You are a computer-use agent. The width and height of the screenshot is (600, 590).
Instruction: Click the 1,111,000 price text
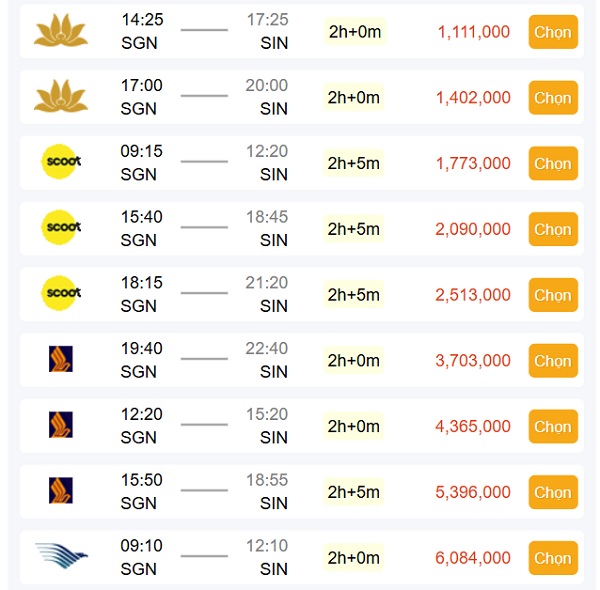tap(474, 32)
